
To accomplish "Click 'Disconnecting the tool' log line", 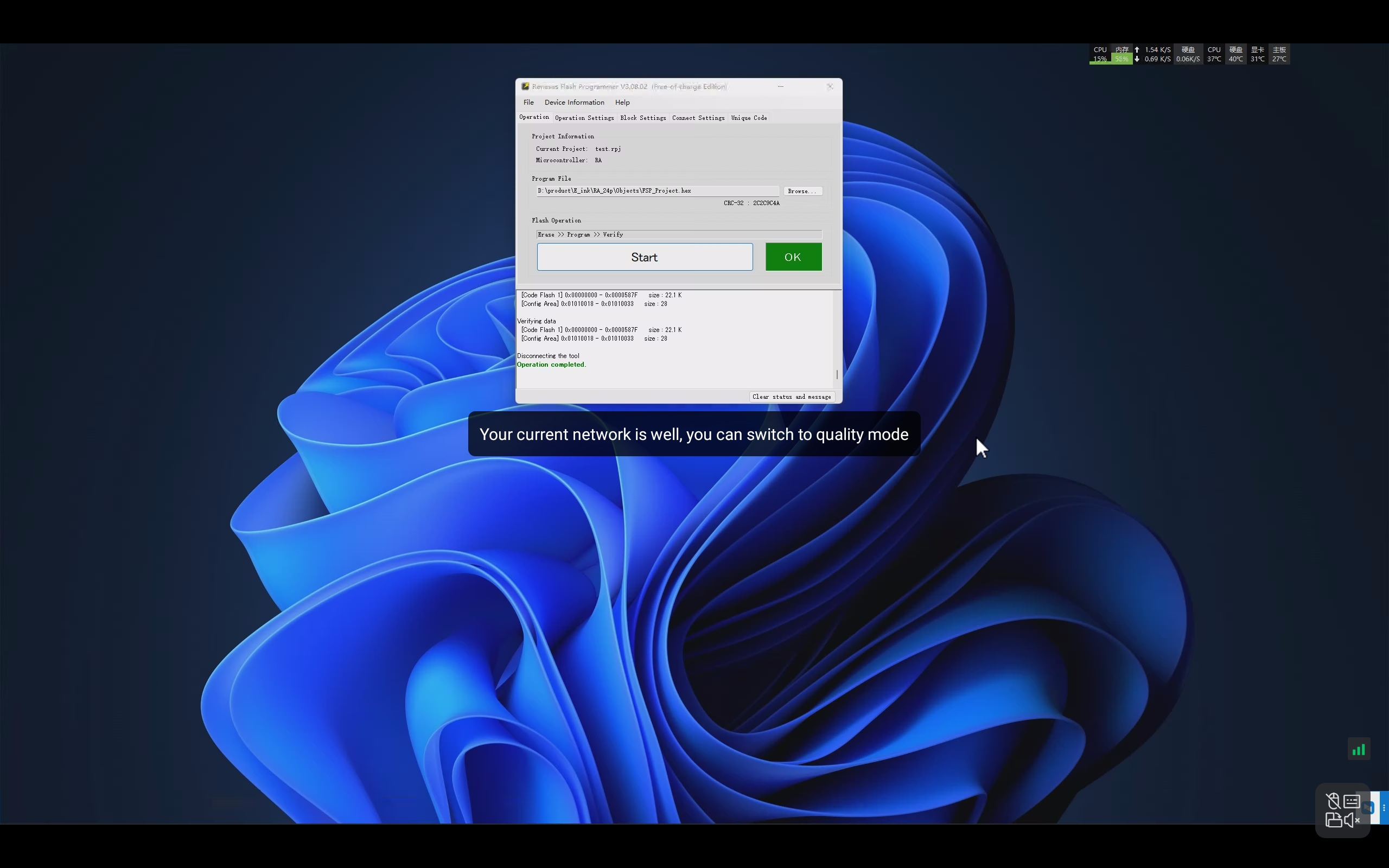I will click(548, 356).
